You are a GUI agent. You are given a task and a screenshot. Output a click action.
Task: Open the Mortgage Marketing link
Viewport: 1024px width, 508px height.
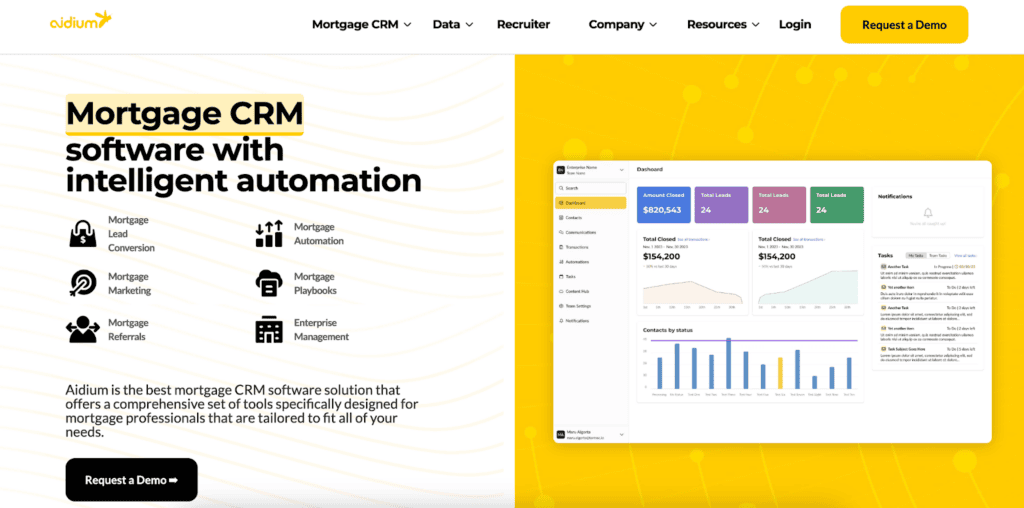(129, 283)
